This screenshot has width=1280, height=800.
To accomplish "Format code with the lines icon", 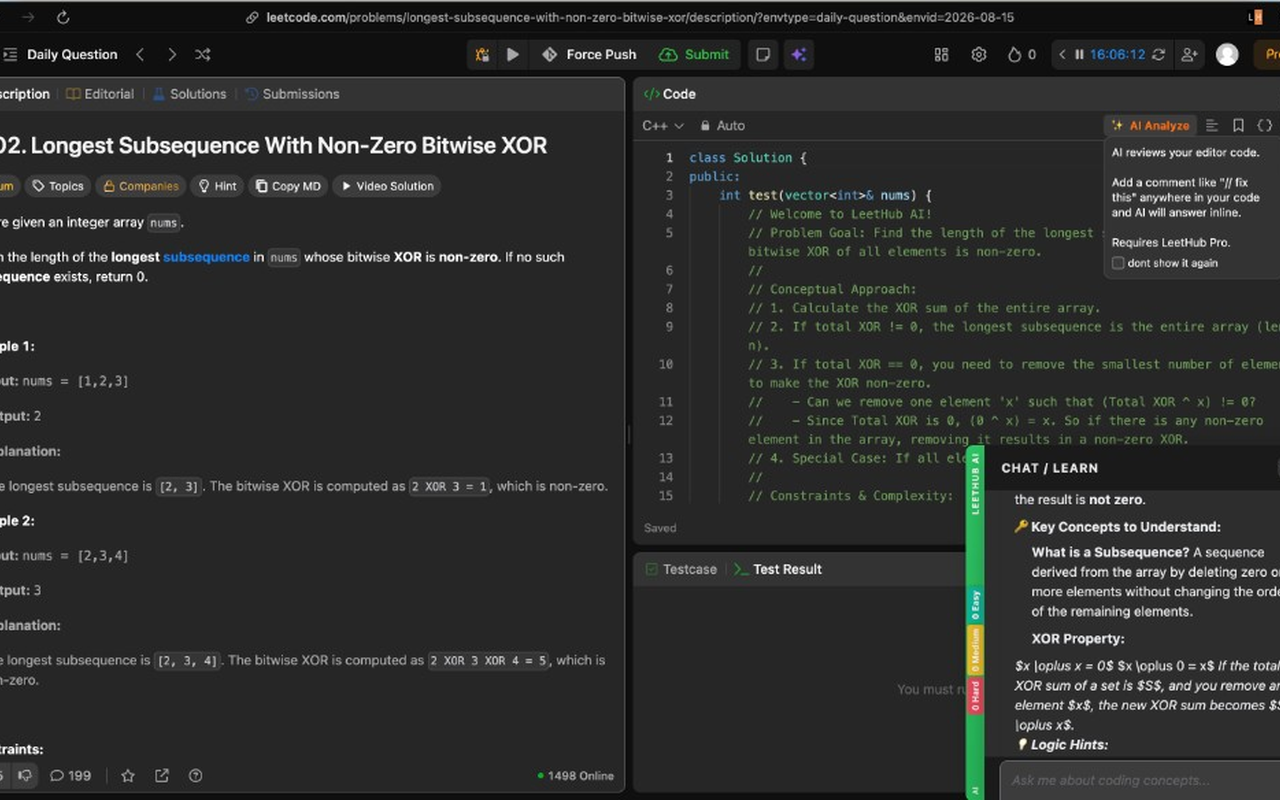I will point(1212,126).
